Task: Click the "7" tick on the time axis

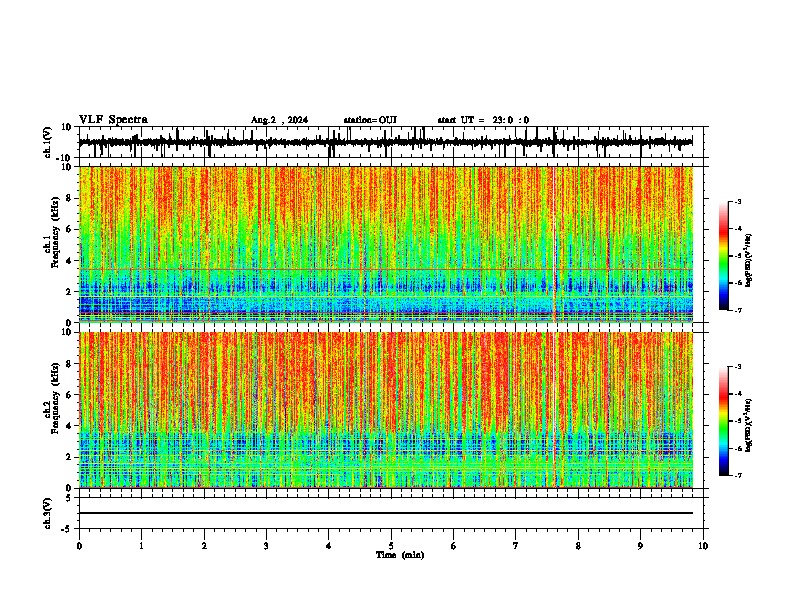Action: (516, 546)
